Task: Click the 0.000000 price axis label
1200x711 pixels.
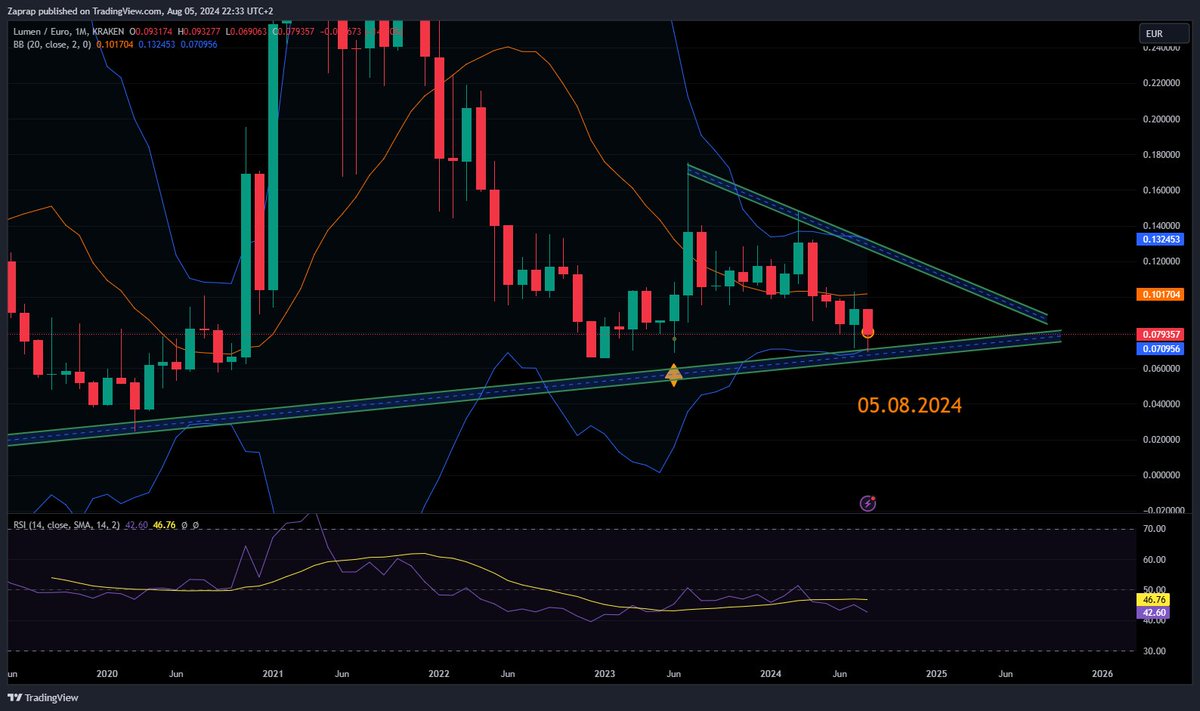Action: pyautogui.click(x=1163, y=475)
